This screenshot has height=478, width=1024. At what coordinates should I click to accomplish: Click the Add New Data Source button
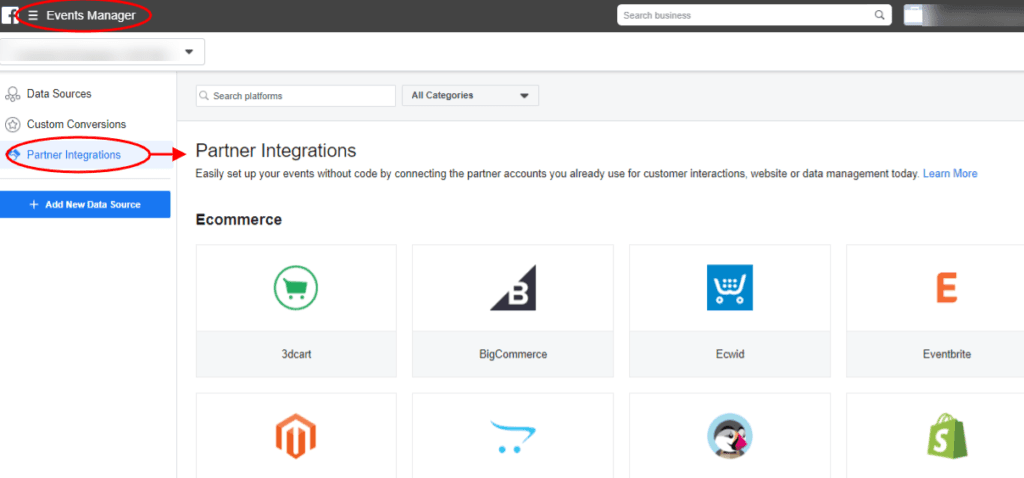85,204
